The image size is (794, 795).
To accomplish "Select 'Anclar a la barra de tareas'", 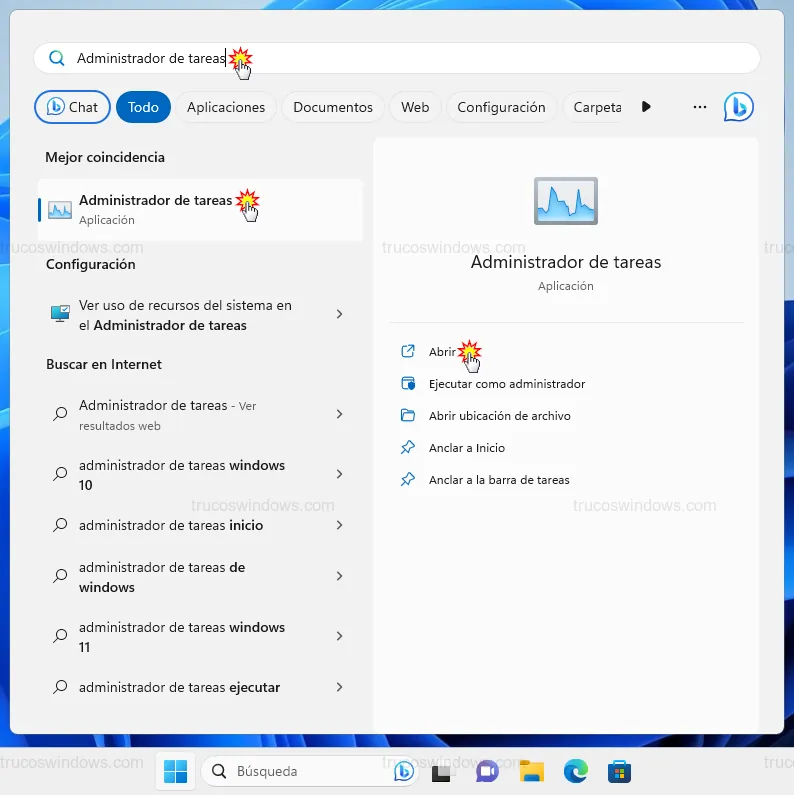I will coord(498,480).
